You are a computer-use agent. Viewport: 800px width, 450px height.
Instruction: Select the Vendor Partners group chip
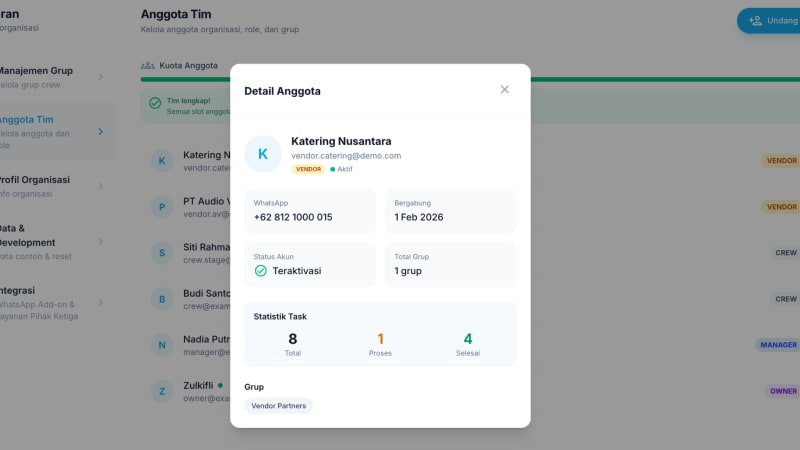point(279,406)
